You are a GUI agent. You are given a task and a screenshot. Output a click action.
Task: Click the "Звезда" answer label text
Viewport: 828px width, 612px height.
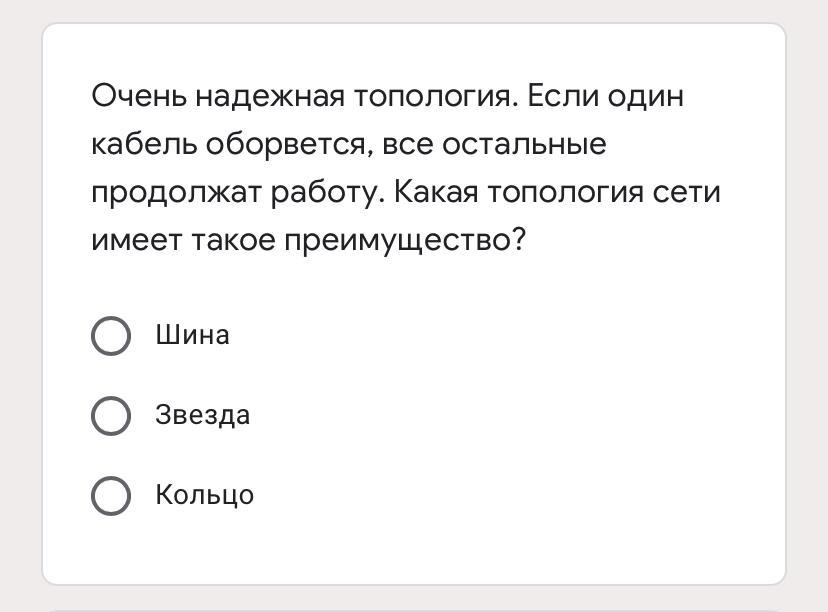[x=202, y=415]
